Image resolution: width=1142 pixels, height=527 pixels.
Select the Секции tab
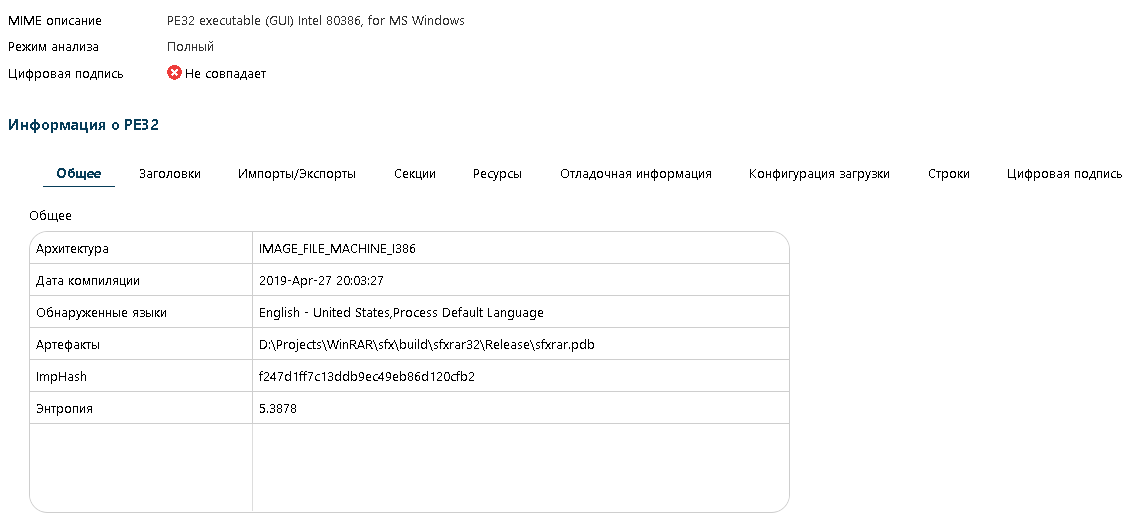coord(415,174)
